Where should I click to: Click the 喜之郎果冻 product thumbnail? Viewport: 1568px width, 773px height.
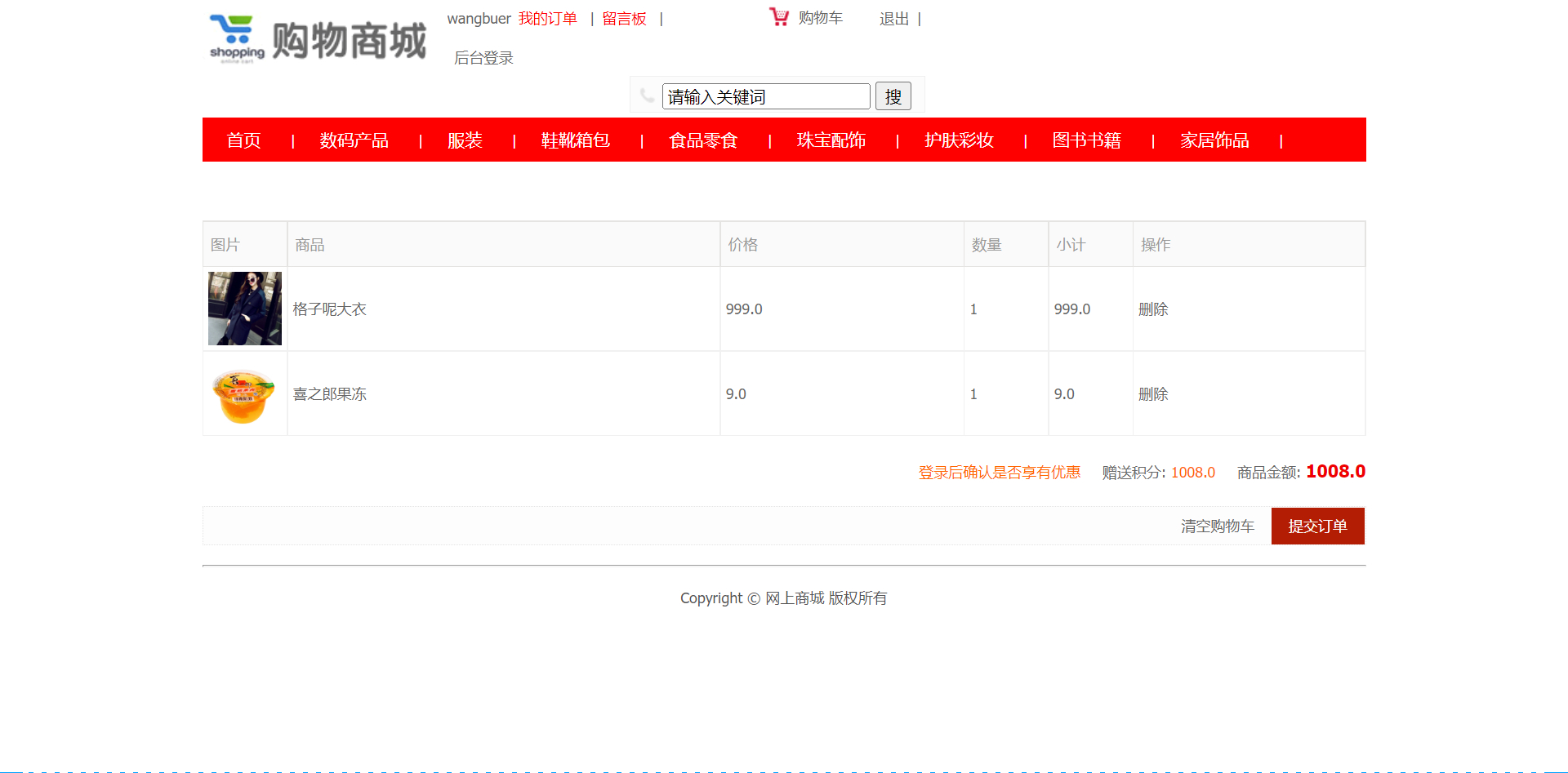click(x=244, y=393)
